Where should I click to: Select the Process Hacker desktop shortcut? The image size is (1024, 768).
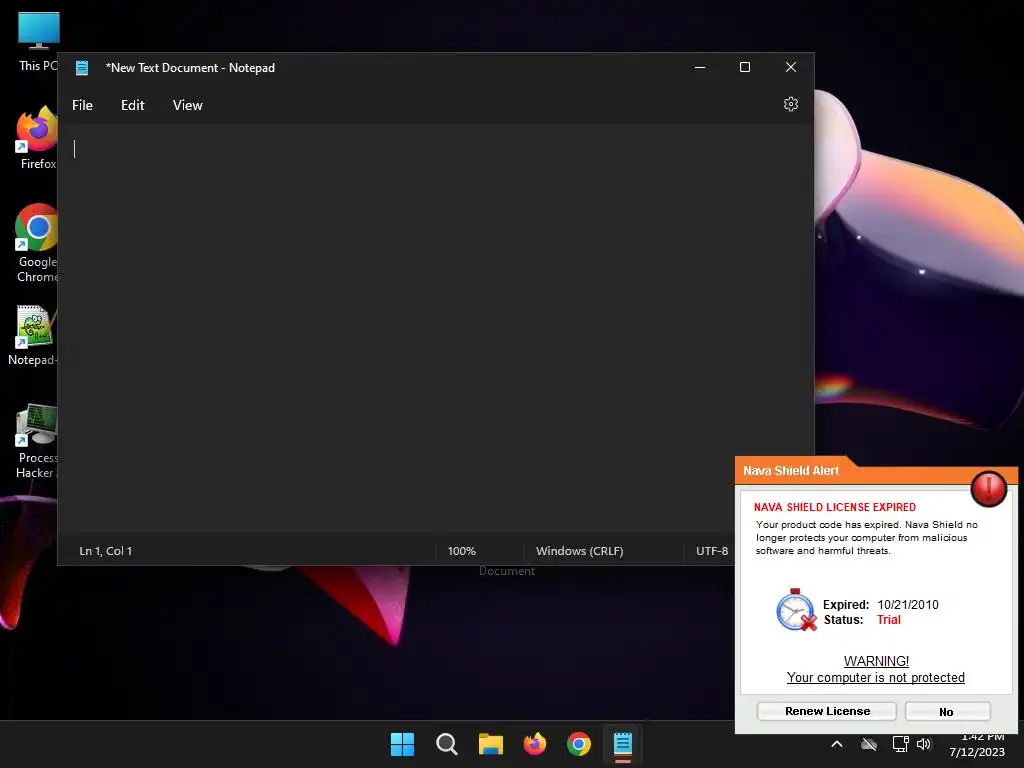[x=37, y=441]
